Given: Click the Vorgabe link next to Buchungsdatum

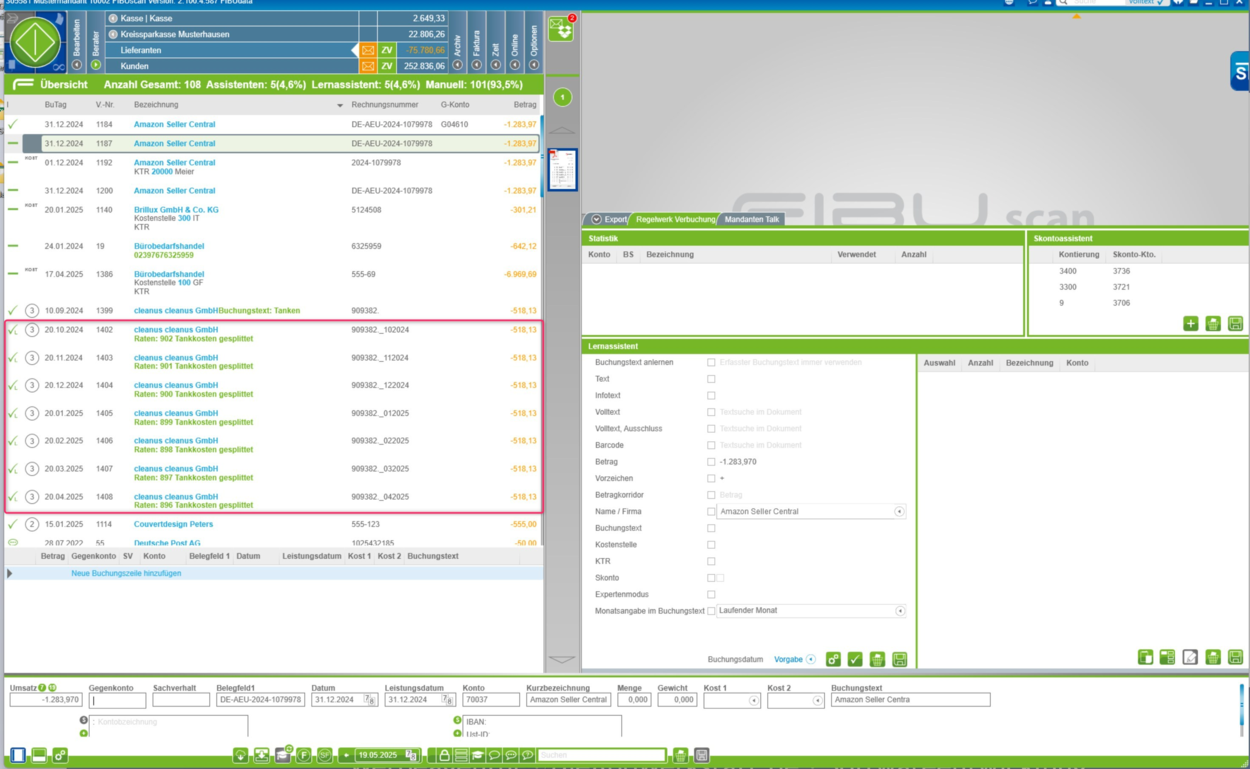Looking at the screenshot, I should tap(788, 660).
